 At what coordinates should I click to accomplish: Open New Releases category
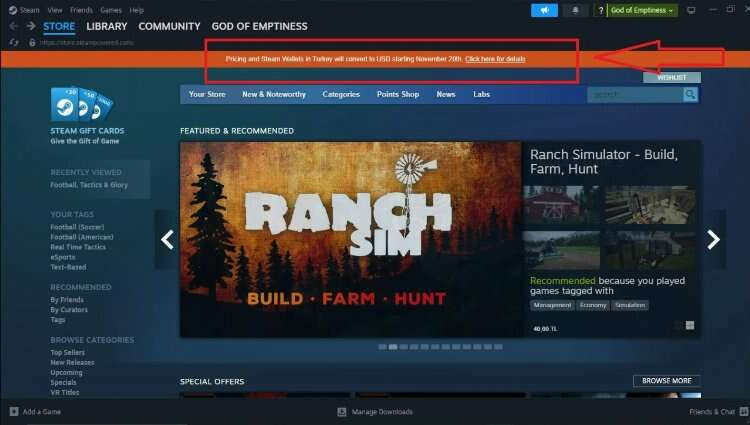pyautogui.click(x=72, y=362)
